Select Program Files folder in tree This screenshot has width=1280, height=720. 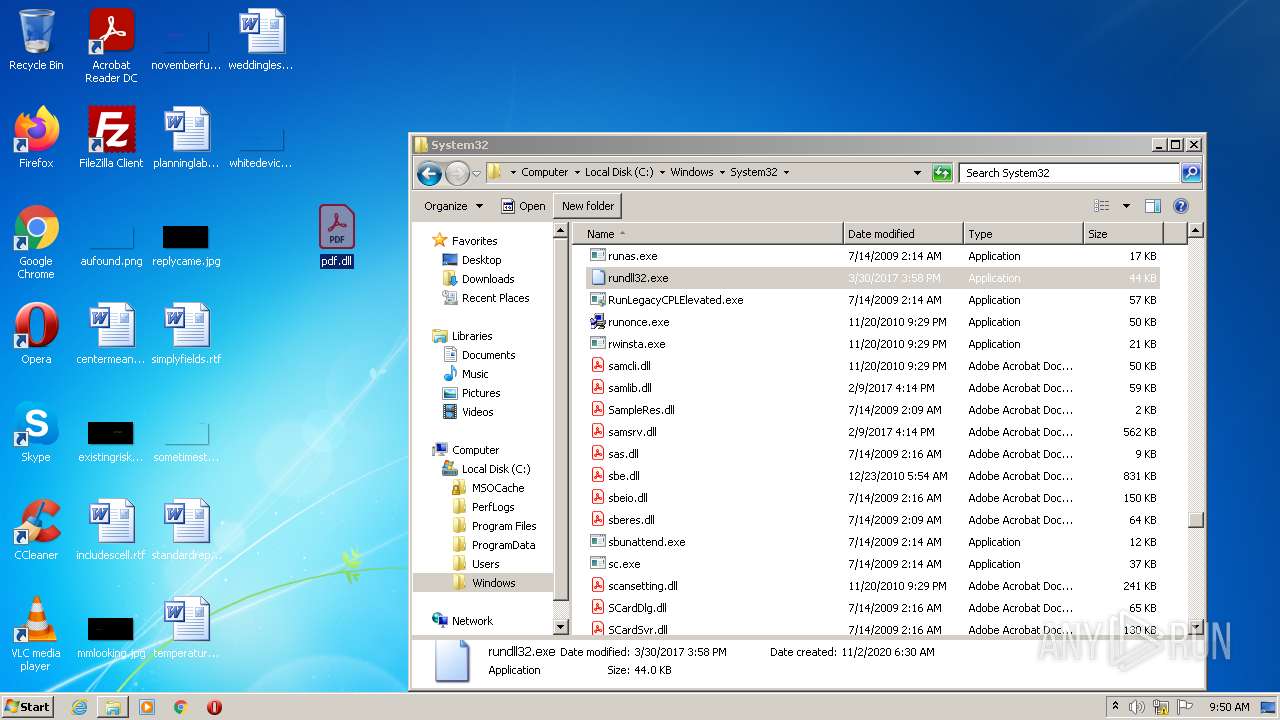[x=504, y=526]
